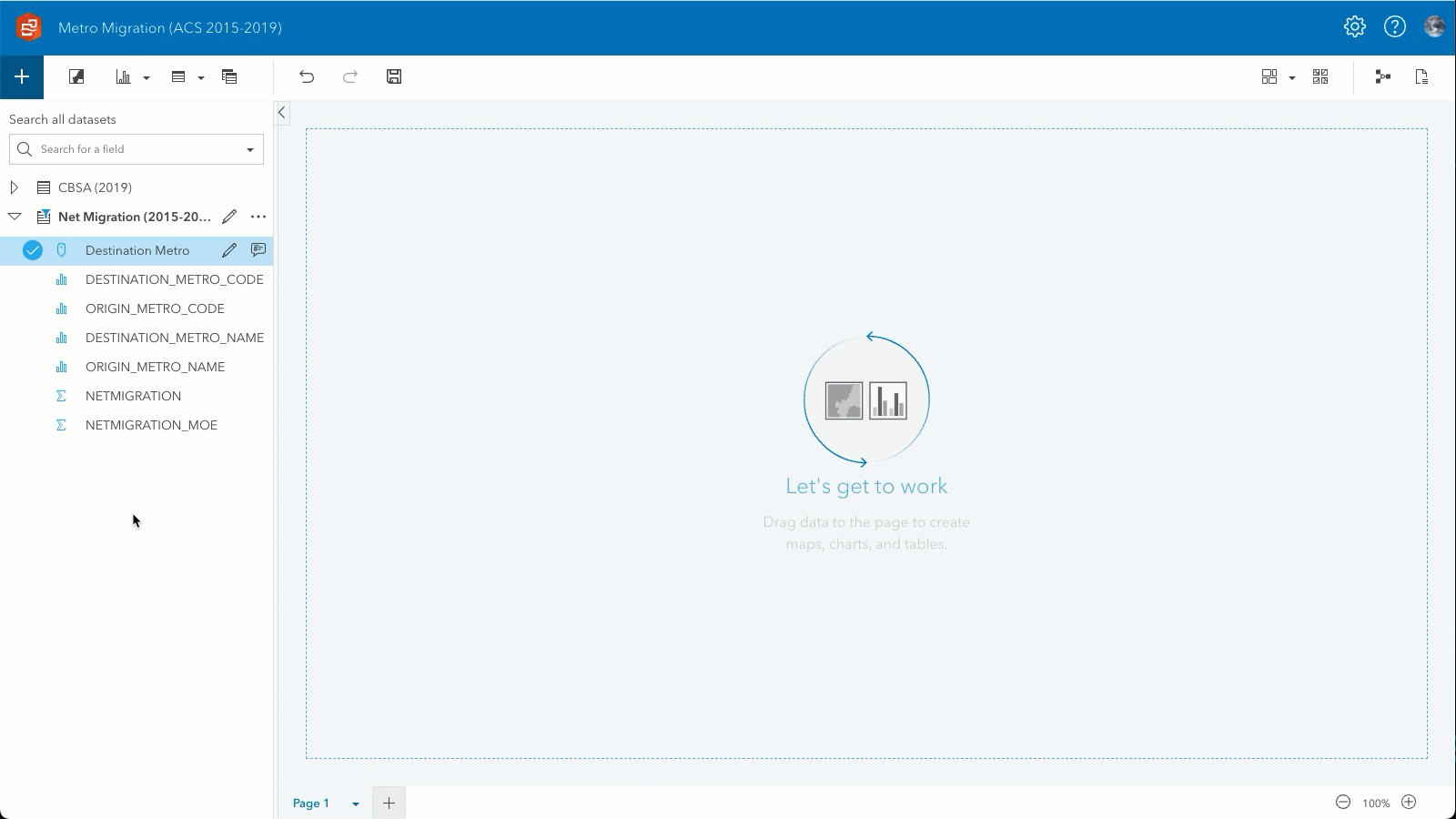Screen dimensions: 1456x819
Task: Add a note widget to the page
Action: click(229, 76)
